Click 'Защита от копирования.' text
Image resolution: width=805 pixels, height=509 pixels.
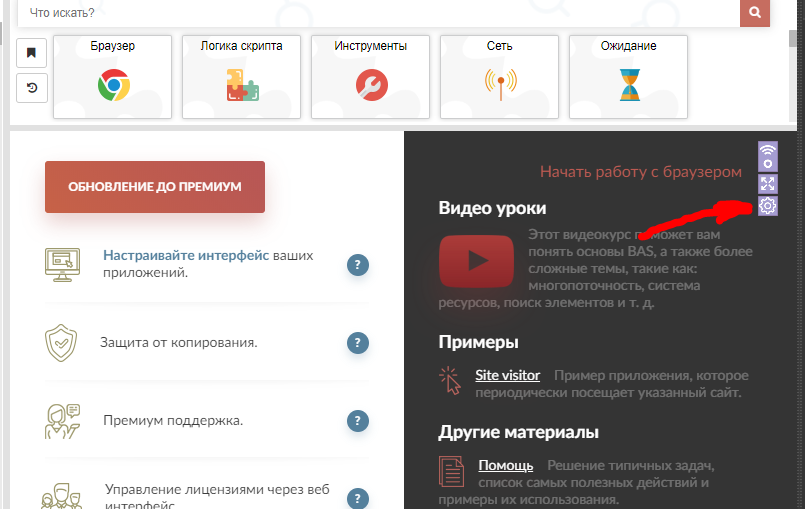[179, 343]
